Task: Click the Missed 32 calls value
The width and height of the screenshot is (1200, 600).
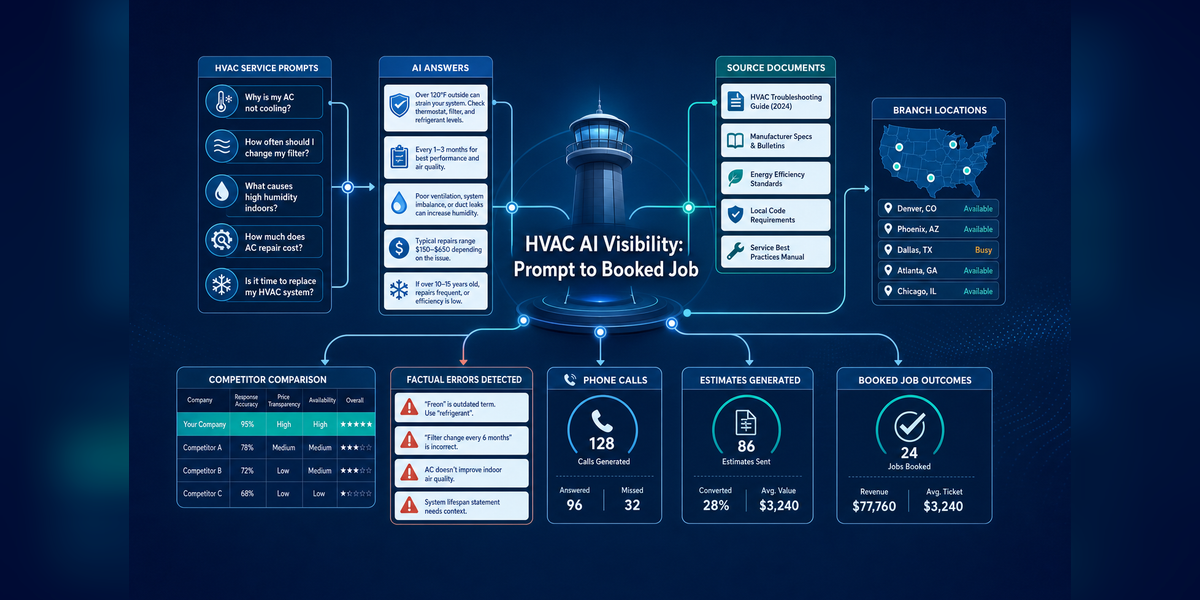Action: [x=632, y=504]
